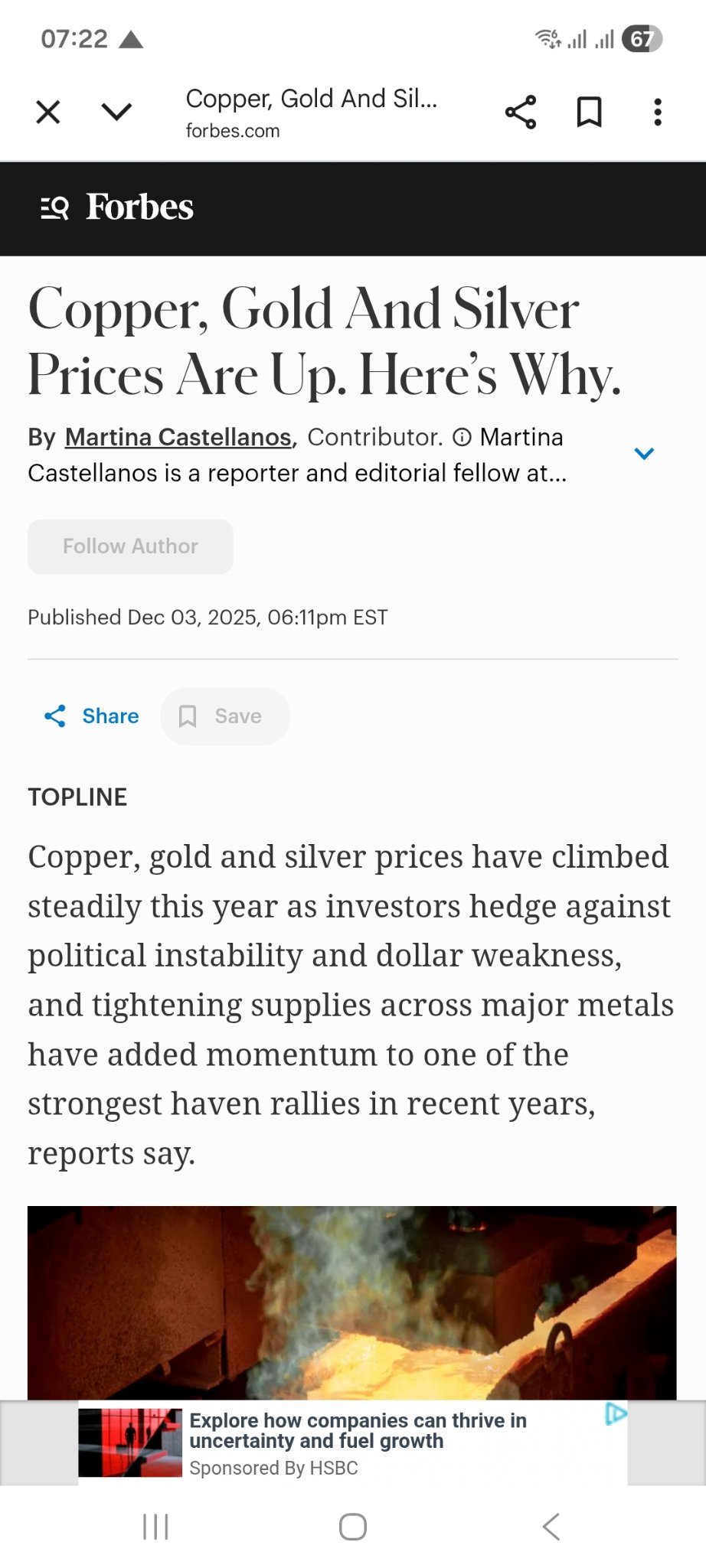Open Martina Castellanos author page
The width and height of the screenshot is (706, 1568).
click(178, 437)
